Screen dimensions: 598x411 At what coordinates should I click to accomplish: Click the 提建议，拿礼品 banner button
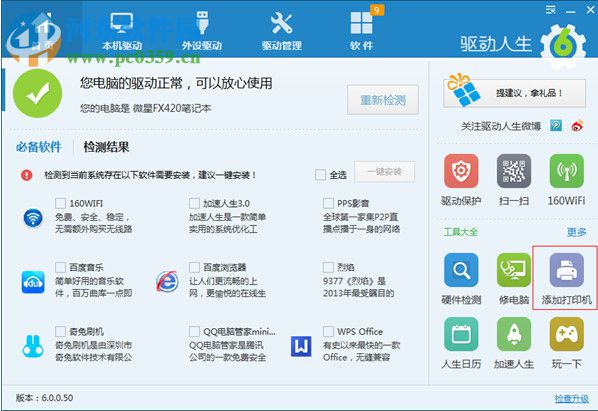pyautogui.click(x=514, y=93)
